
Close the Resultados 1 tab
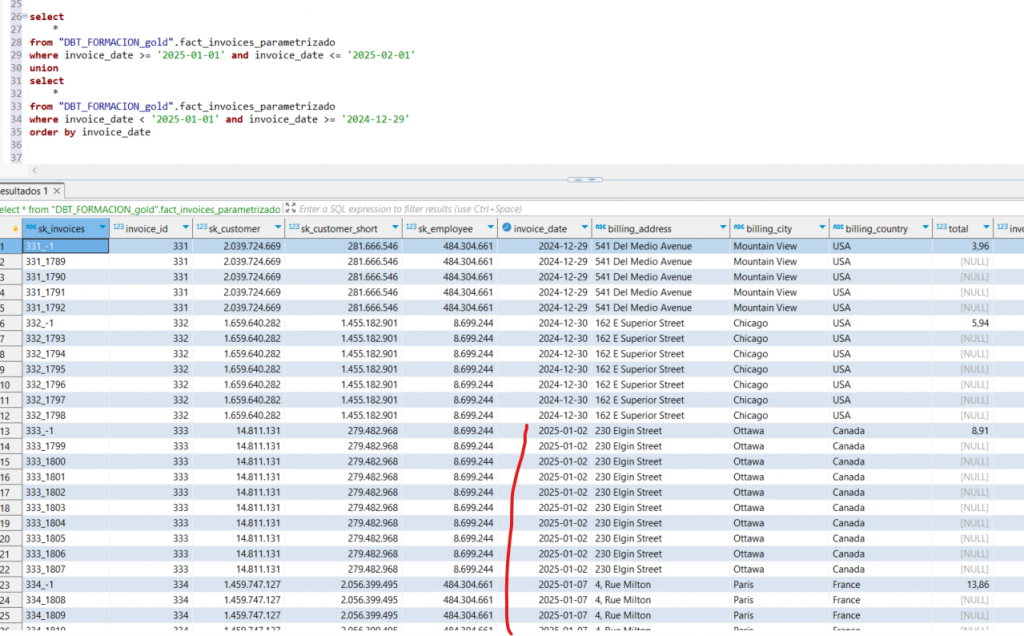pos(59,191)
